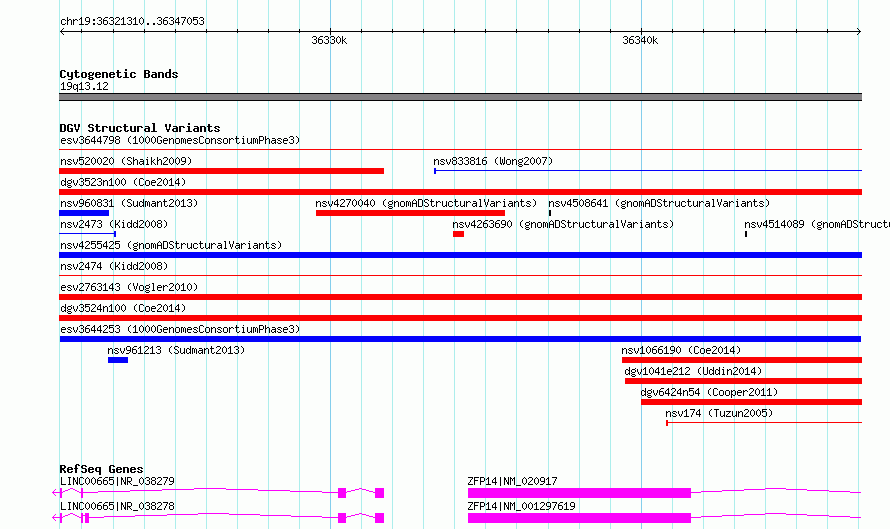
Task: Open the dgv6424n54 (Cooper2011) label
Action: (709, 392)
